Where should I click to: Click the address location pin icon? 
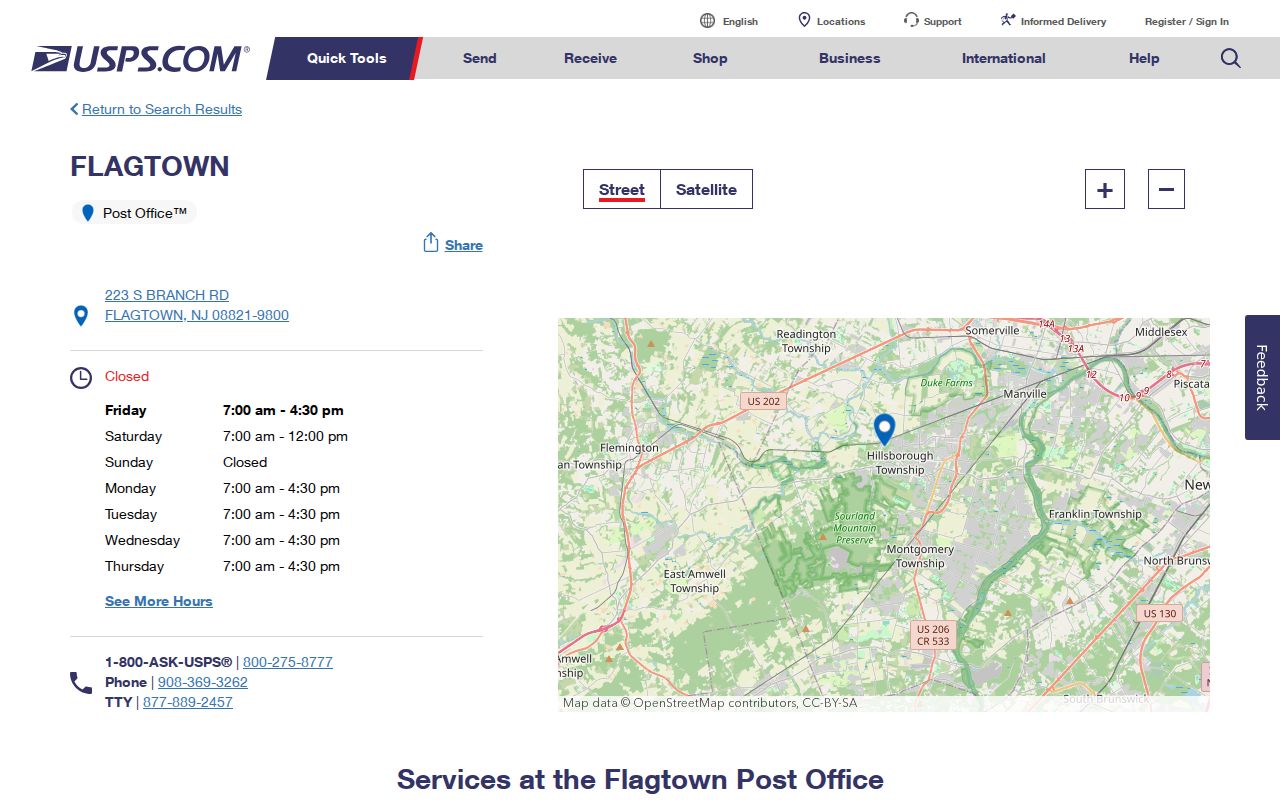coord(81,316)
